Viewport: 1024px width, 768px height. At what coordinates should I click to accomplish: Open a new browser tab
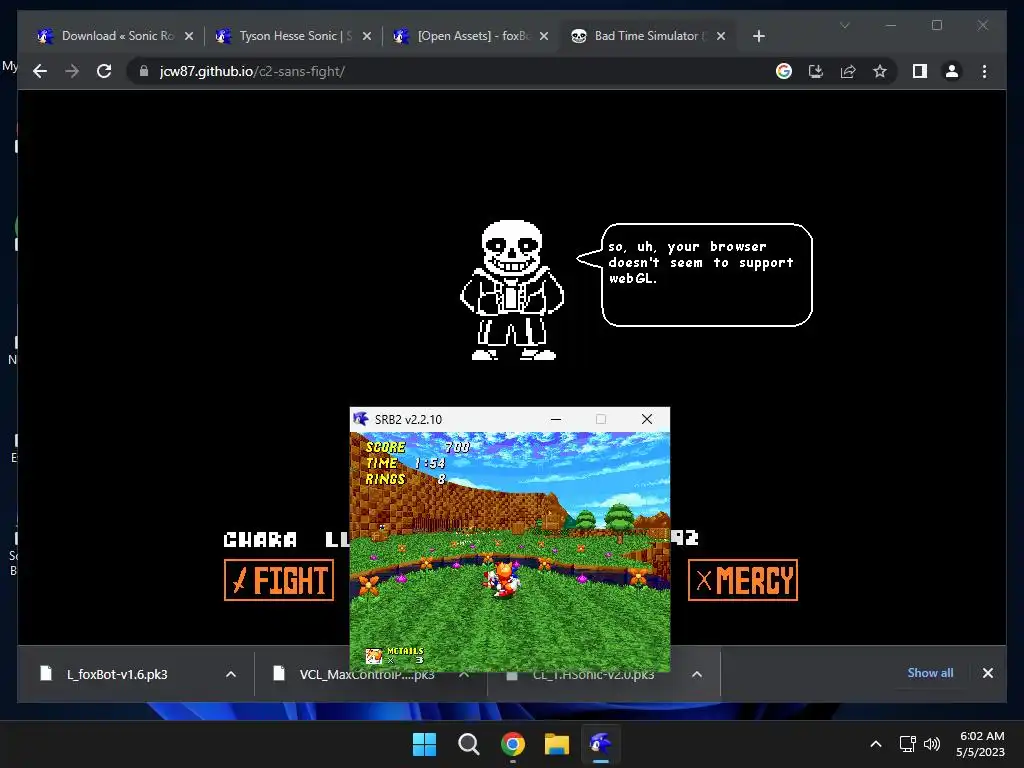coord(758,36)
